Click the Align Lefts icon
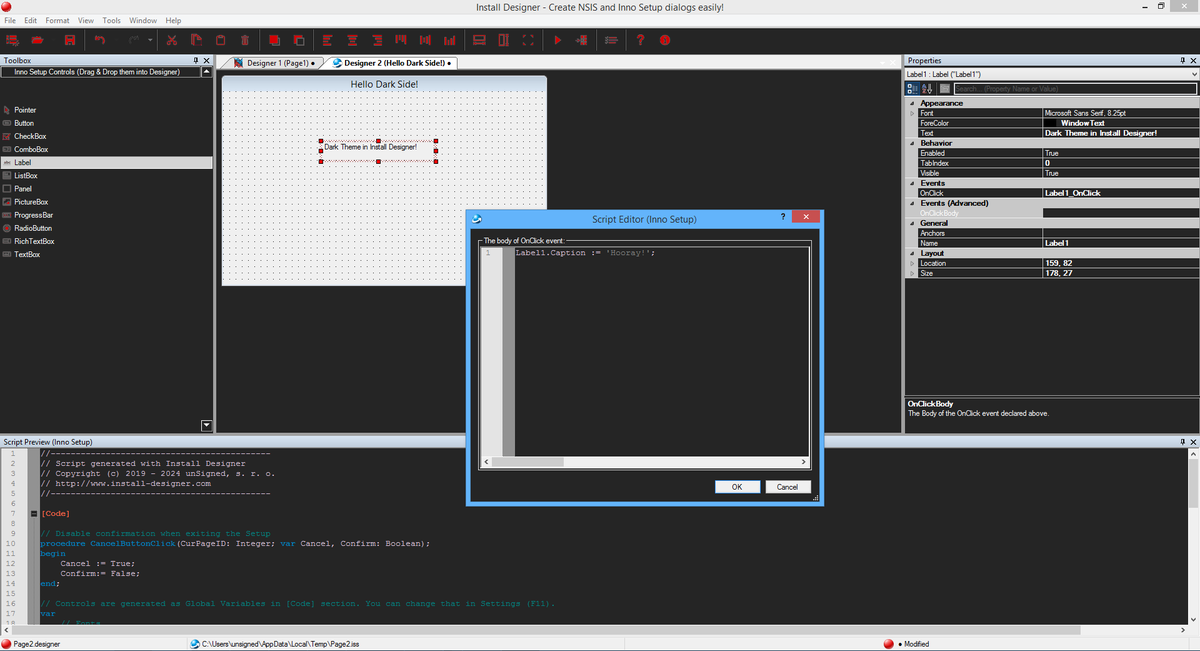Image resolution: width=1200 pixels, height=651 pixels. point(327,40)
